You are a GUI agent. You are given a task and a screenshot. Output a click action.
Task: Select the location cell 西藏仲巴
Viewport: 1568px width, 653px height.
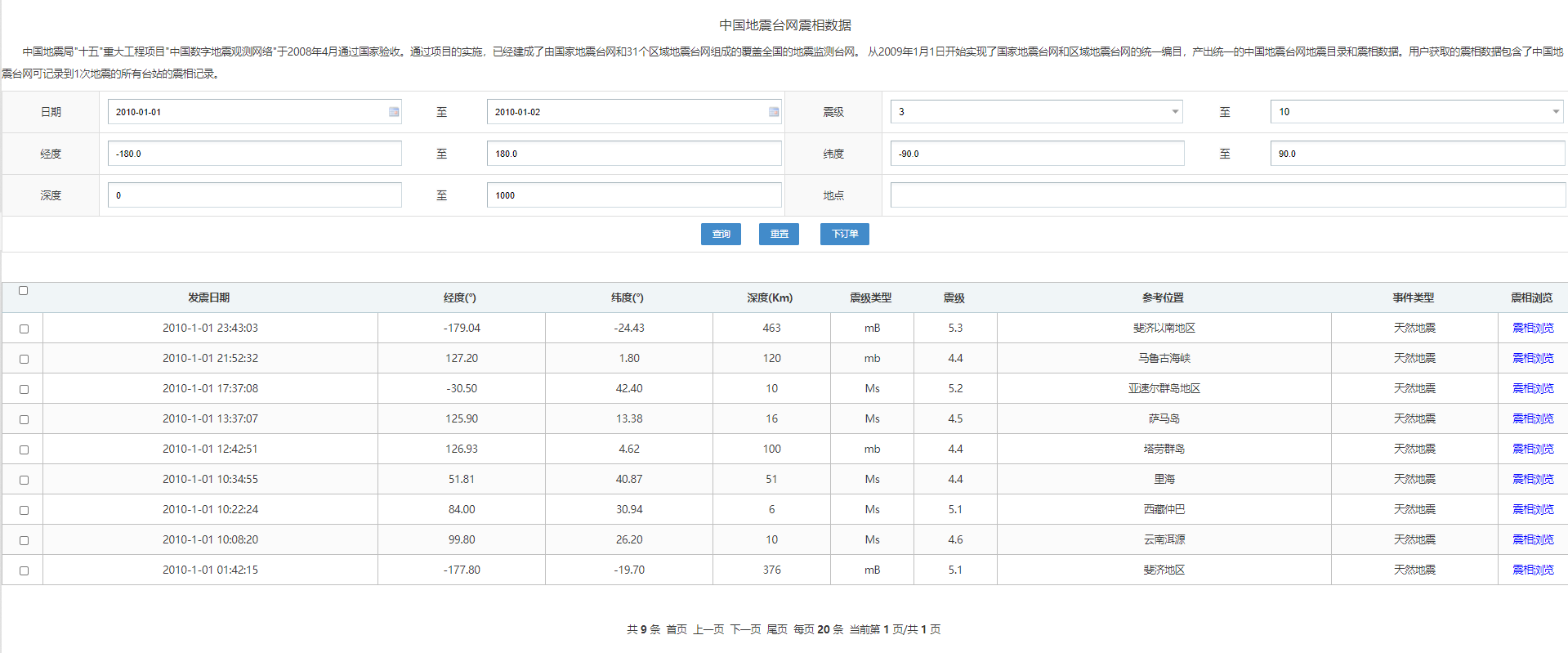(1164, 509)
